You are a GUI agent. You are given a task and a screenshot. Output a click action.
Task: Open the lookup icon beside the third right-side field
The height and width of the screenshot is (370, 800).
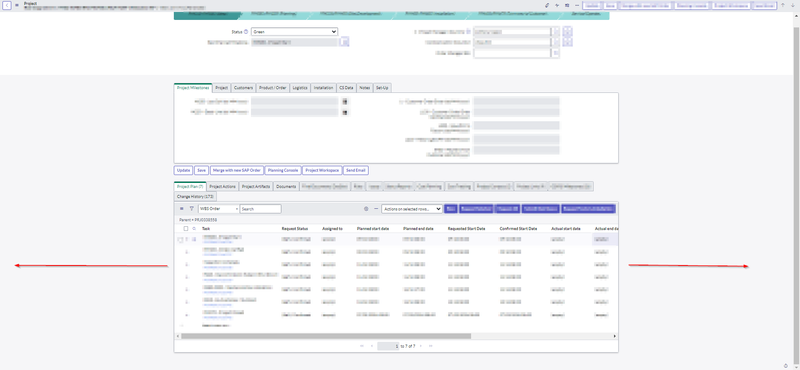[x=556, y=53]
